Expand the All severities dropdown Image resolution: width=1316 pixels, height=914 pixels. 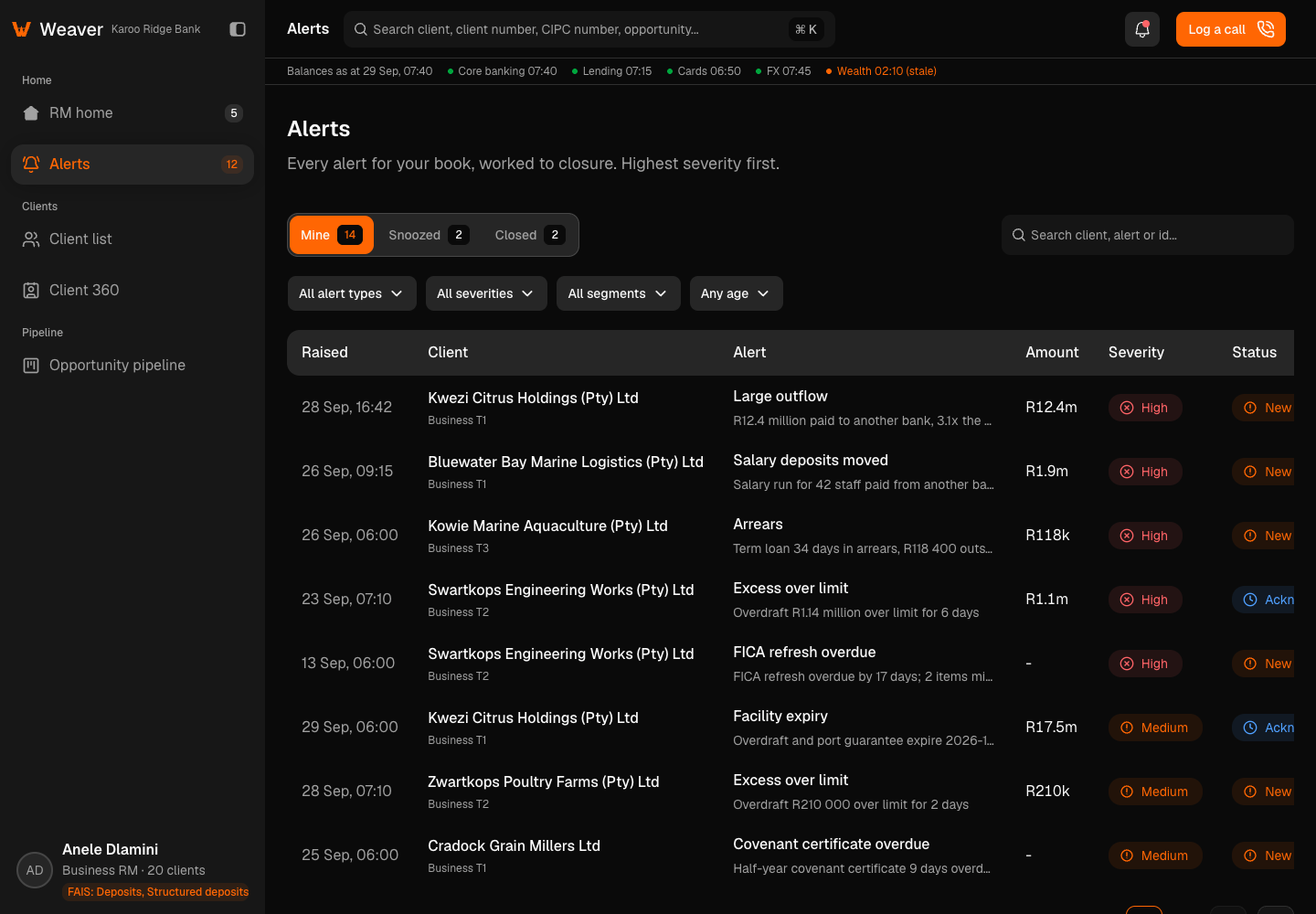point(486,293)
